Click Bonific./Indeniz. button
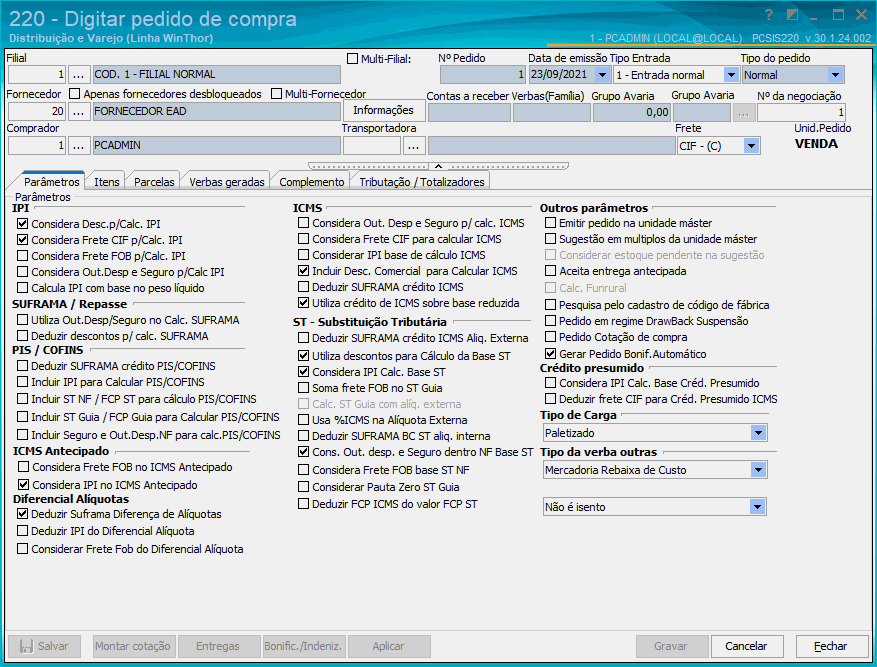This screenshot has height=667, width=877. click(303, 646)
